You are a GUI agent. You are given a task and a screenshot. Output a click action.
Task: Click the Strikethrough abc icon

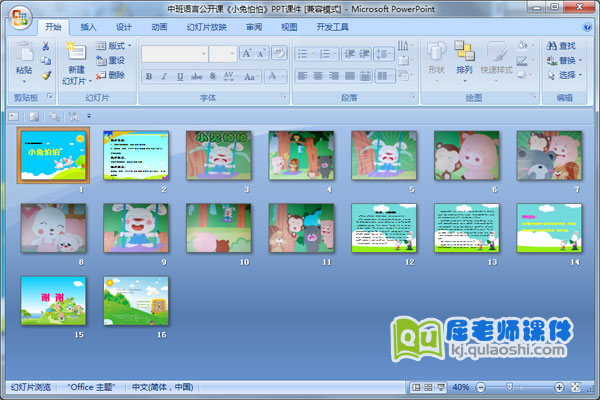pyautogui.click(x=196, y=76)
